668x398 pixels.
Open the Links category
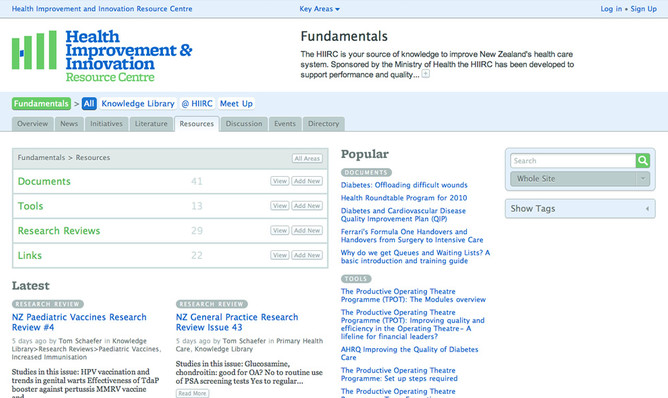coord(30,256)
